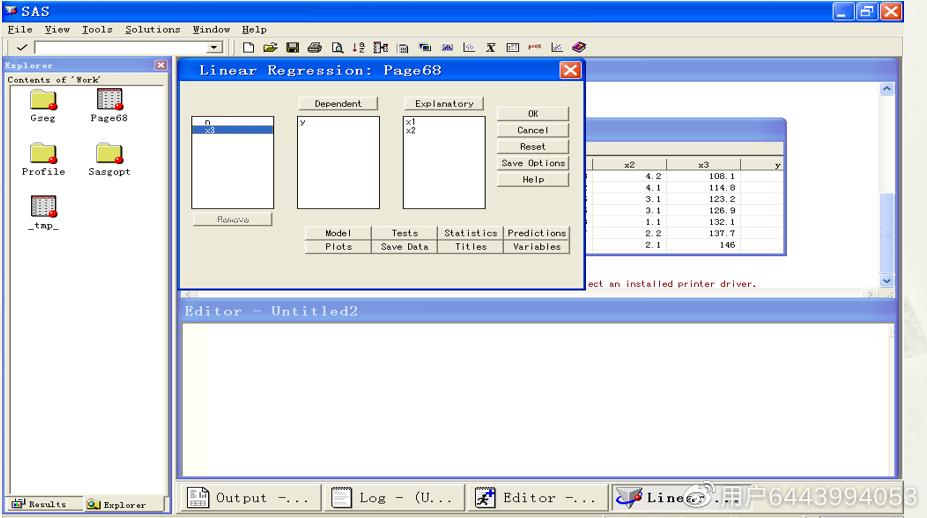
Task: Click the command bar checkmark icon
Action: coord(21,48)
